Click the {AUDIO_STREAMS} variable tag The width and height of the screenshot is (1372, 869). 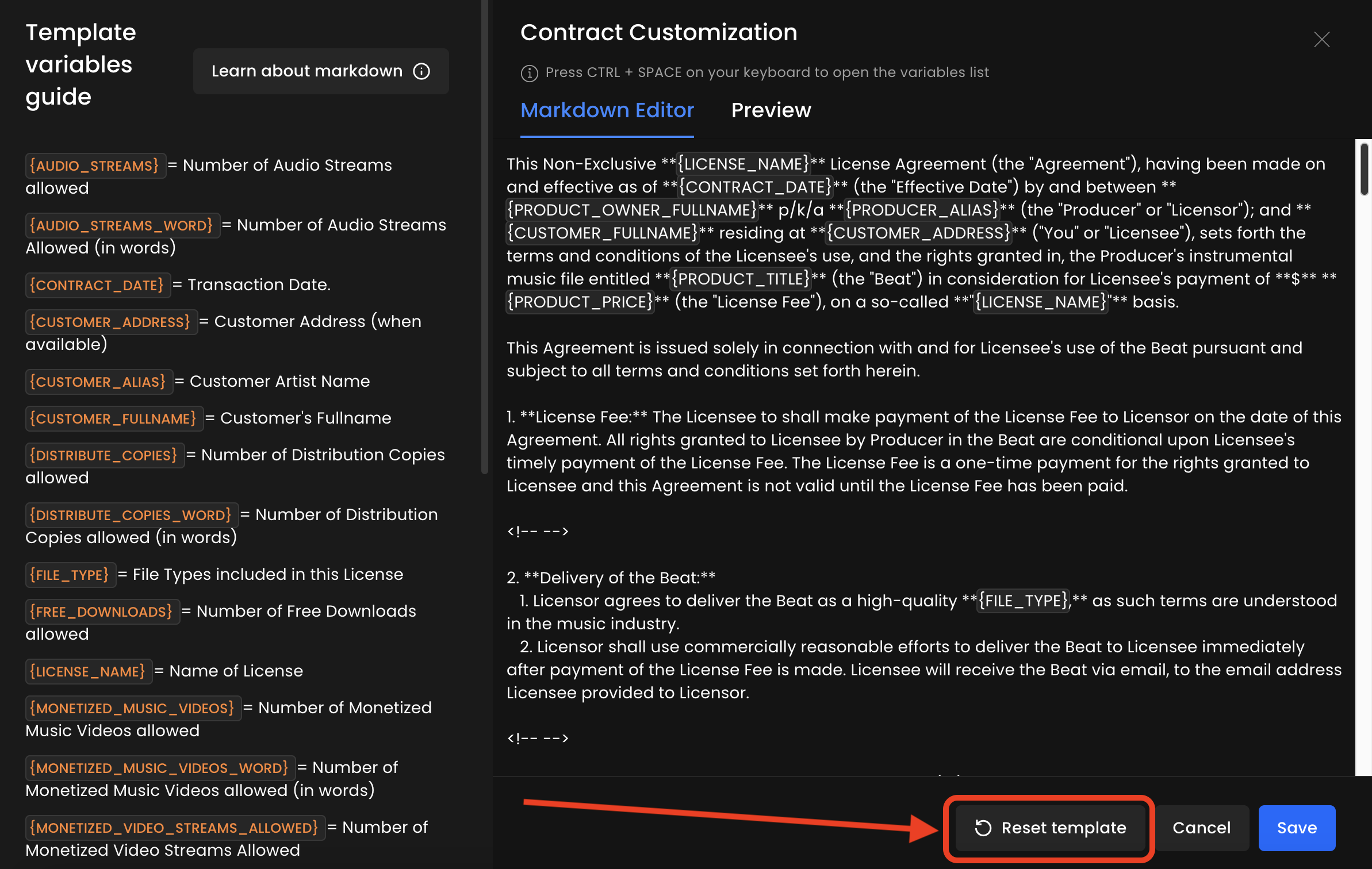click(x=95, y=166)
